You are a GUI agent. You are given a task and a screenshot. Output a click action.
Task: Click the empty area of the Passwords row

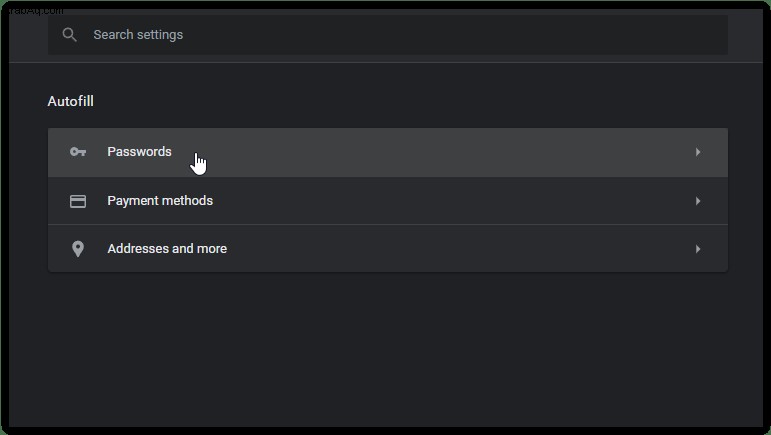pyautogui.click(x=433, y=152)
